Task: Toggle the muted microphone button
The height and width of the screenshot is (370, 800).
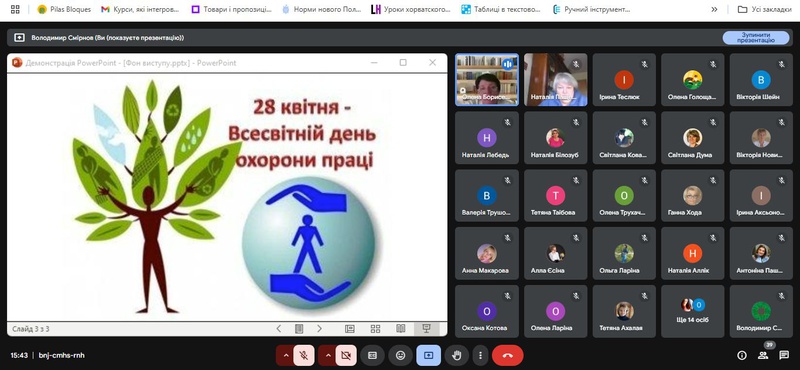Action: point(304,356)
